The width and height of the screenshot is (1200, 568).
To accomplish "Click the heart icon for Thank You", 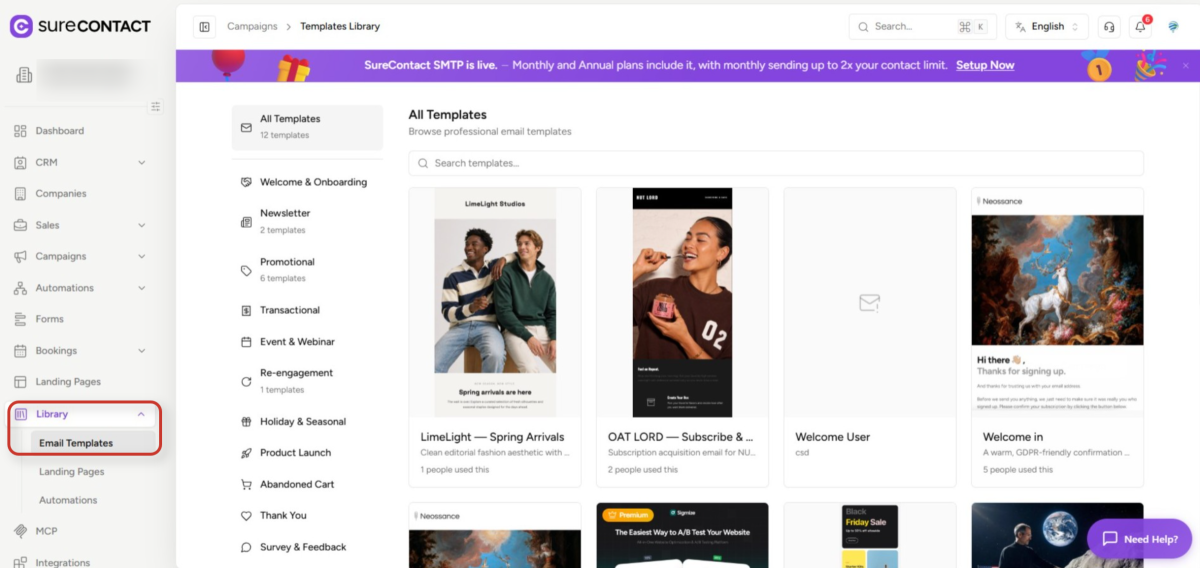I will [x=246, y=516].
